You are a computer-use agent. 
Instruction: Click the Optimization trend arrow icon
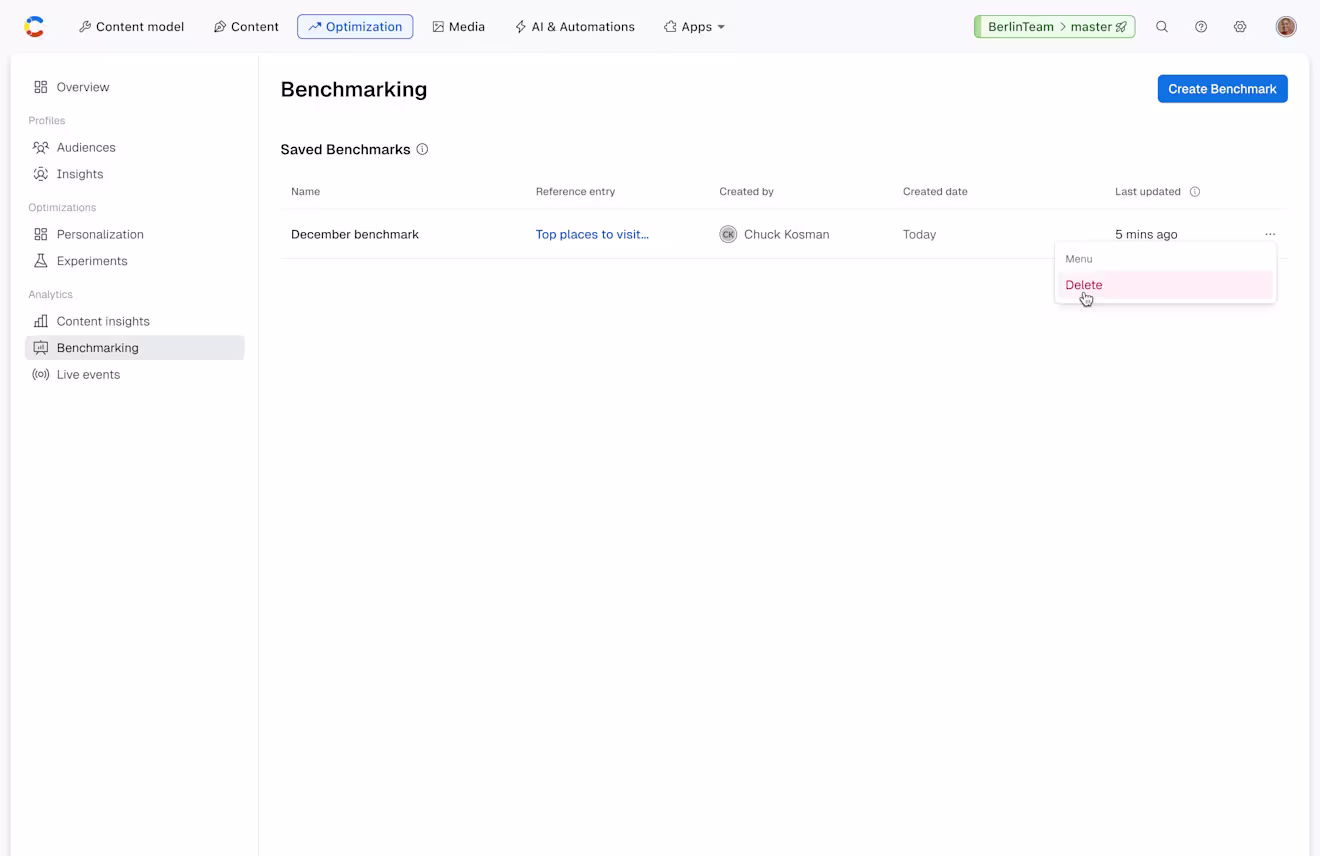pos(315,27)
